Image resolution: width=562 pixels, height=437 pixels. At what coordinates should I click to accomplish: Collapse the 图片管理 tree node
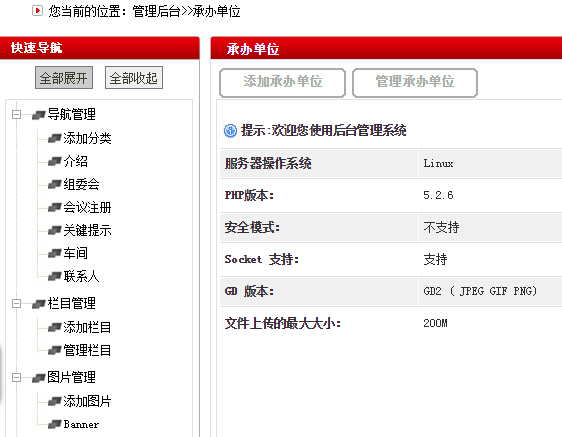(x=16, y=377)
